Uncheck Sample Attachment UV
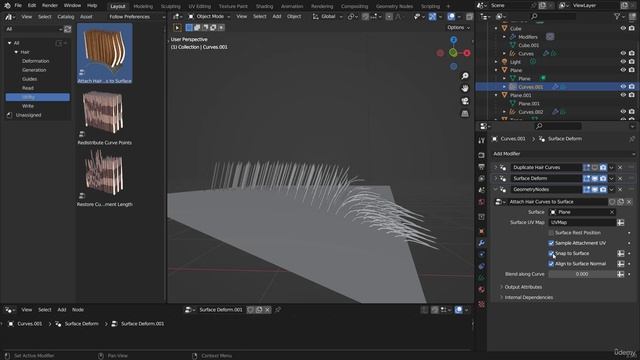The height and width of the screenshot is (360, 640). [551, 243]
